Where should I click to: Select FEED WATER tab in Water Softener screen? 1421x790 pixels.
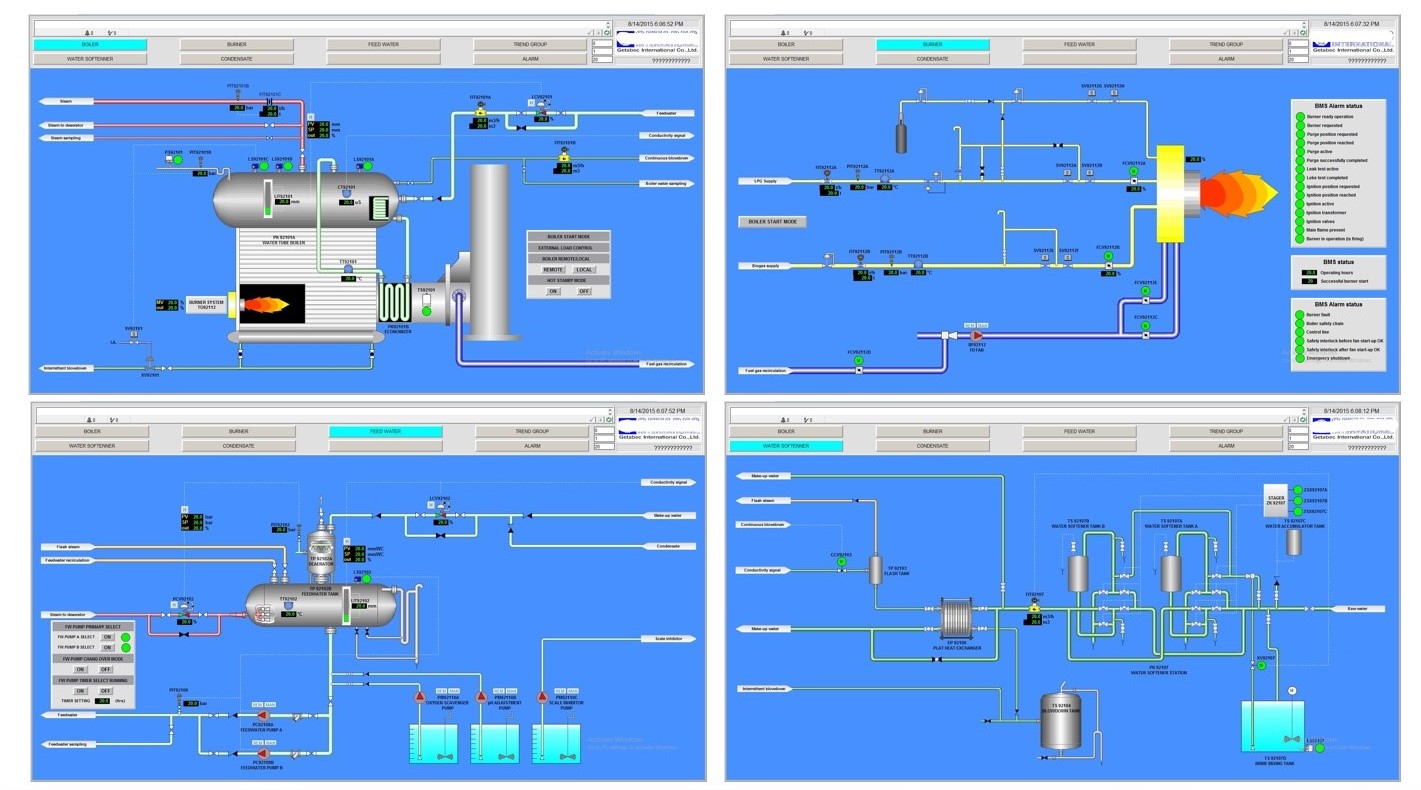1079,431
